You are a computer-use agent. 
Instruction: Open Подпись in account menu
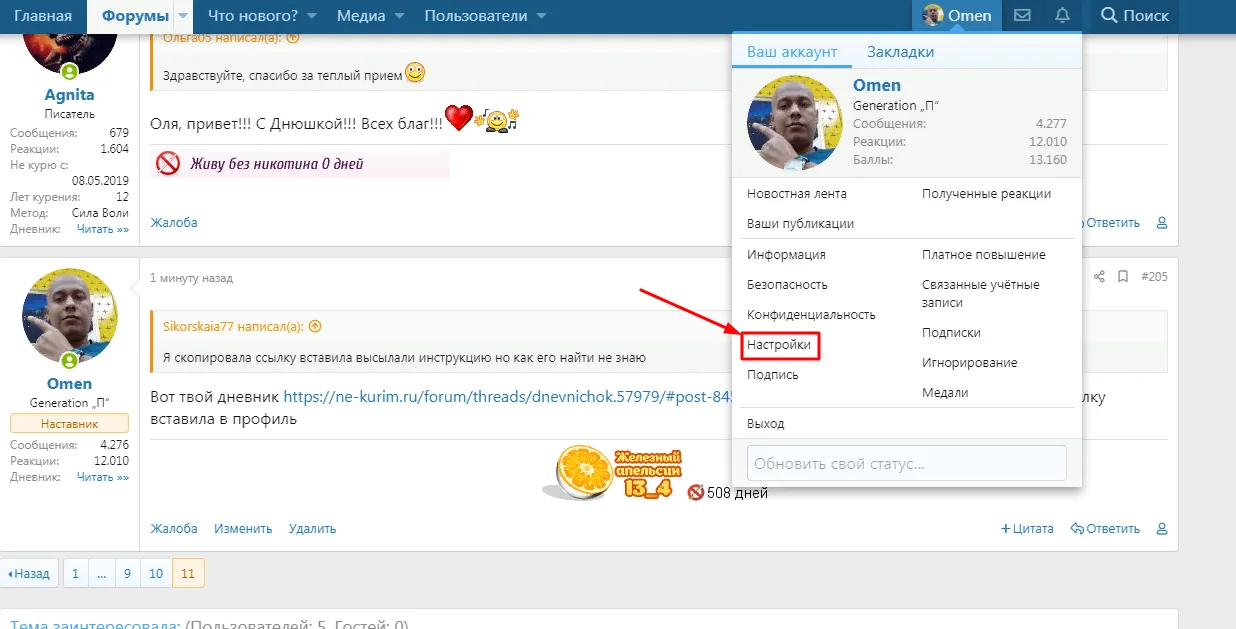pyautogui.click(x=773, y=375)
